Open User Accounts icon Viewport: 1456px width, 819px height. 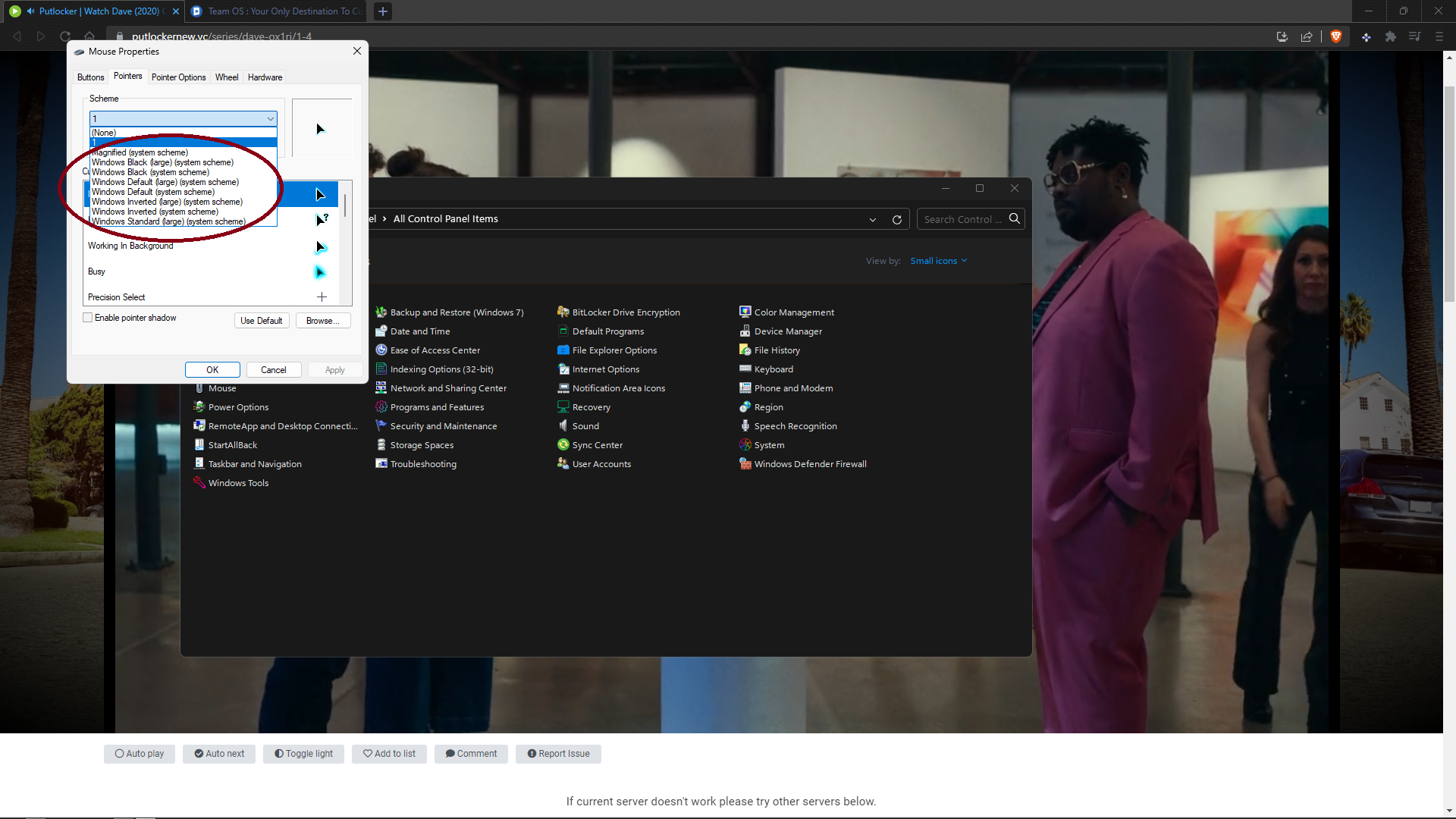563,463
